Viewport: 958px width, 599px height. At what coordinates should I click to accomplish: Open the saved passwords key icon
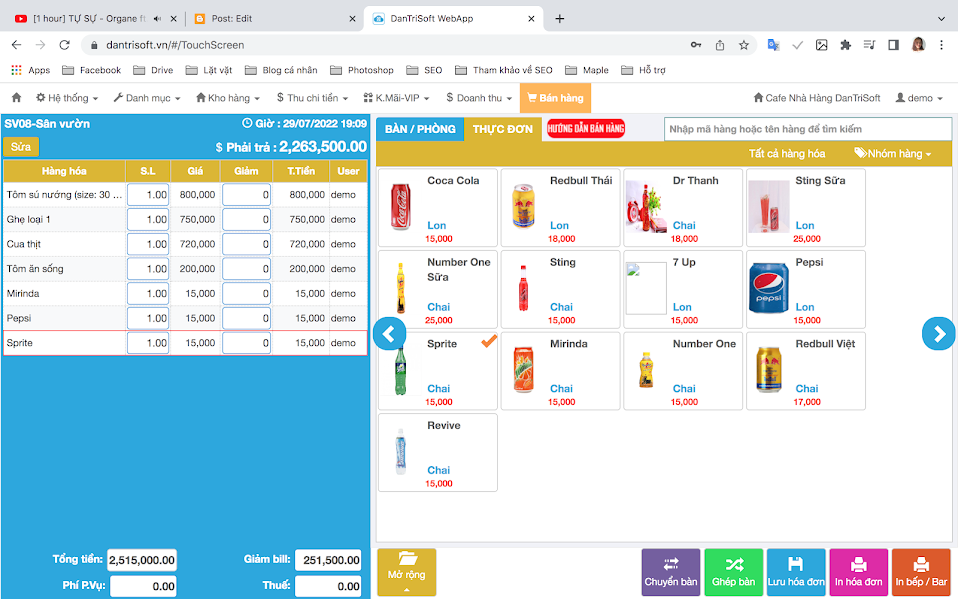[x=696, y=45]
